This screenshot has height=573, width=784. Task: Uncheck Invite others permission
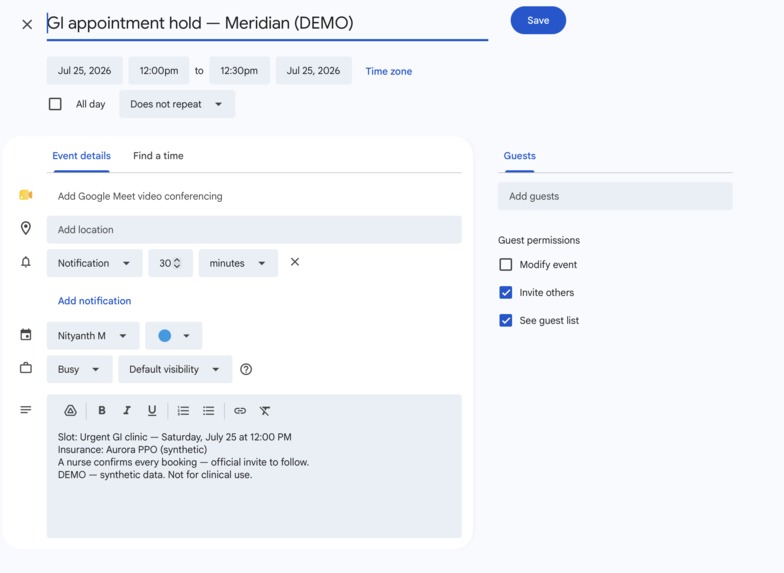click(506, 292)
